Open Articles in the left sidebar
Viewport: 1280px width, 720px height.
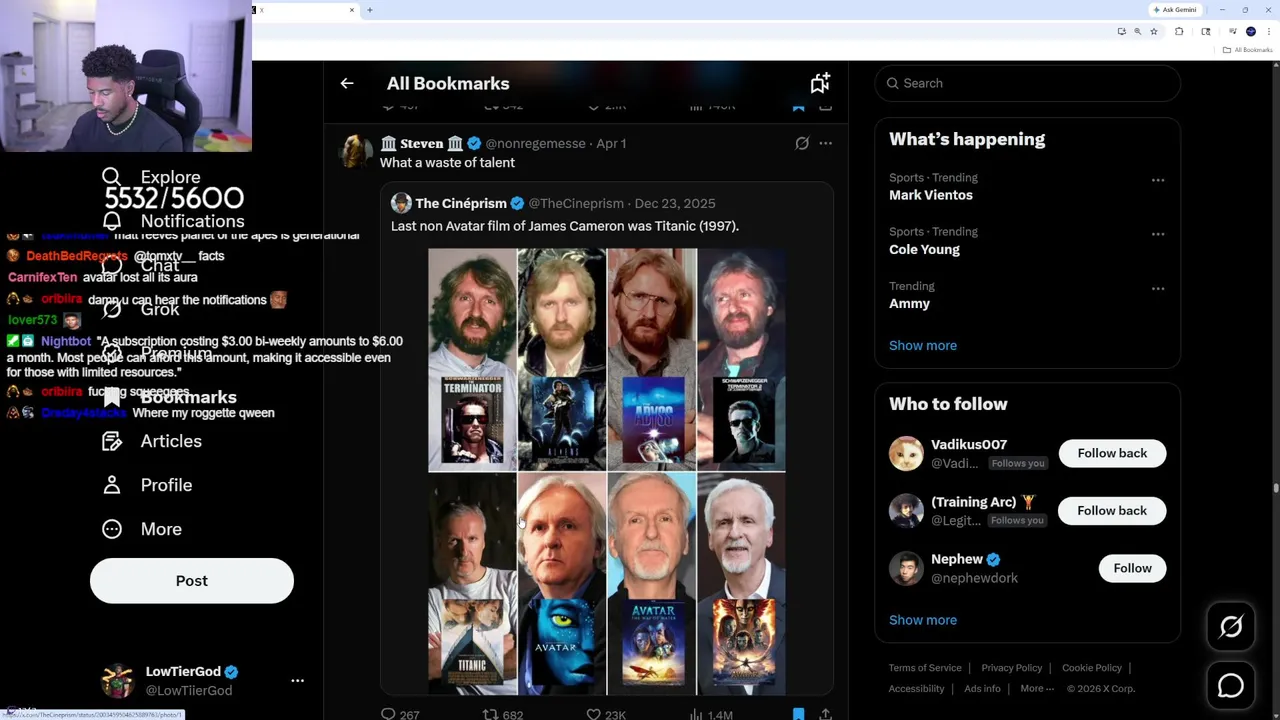(152, 441)
